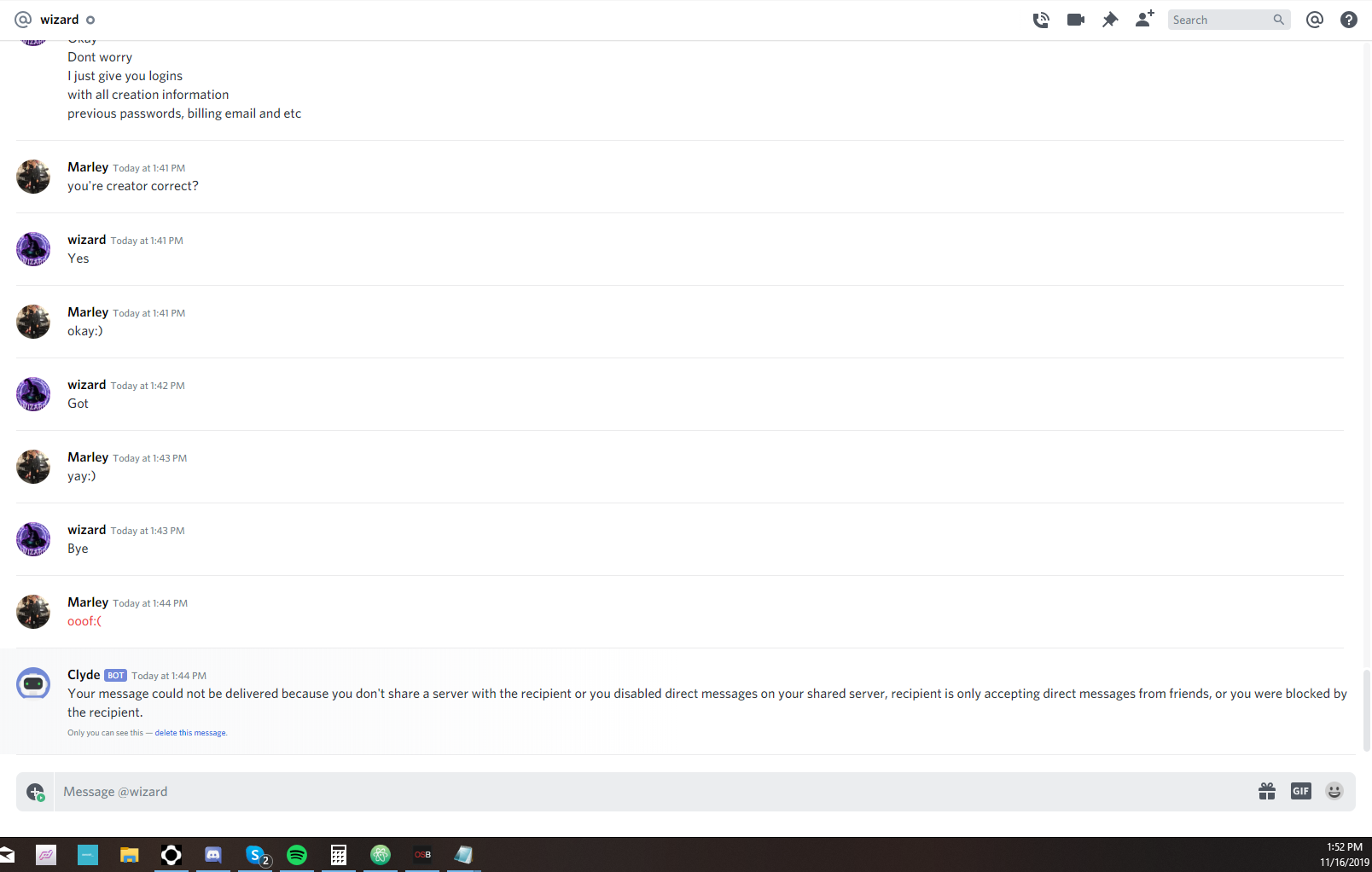Image resolution: width=1372 pixels, height=872 pixels.
Task: Open the teal square app in taskbar
Action: pos(88,854)
